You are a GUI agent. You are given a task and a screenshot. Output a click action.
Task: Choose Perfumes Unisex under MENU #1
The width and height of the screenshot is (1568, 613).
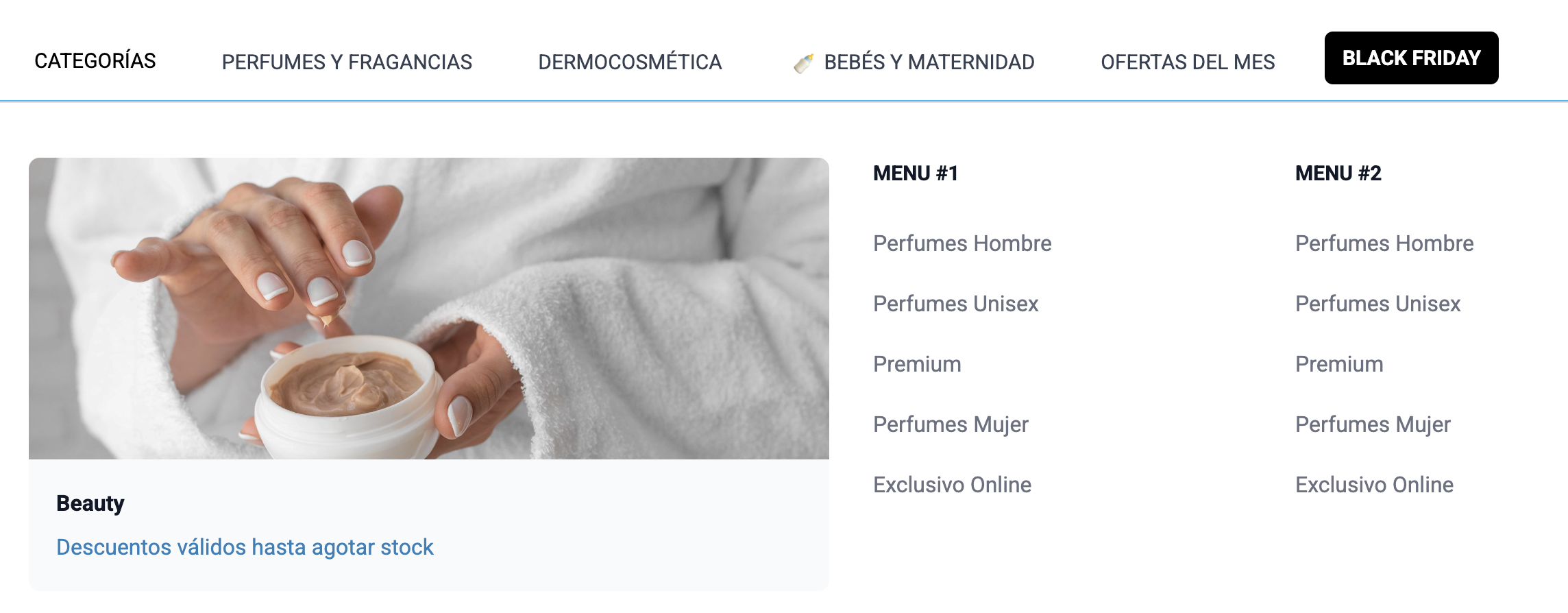956,304
